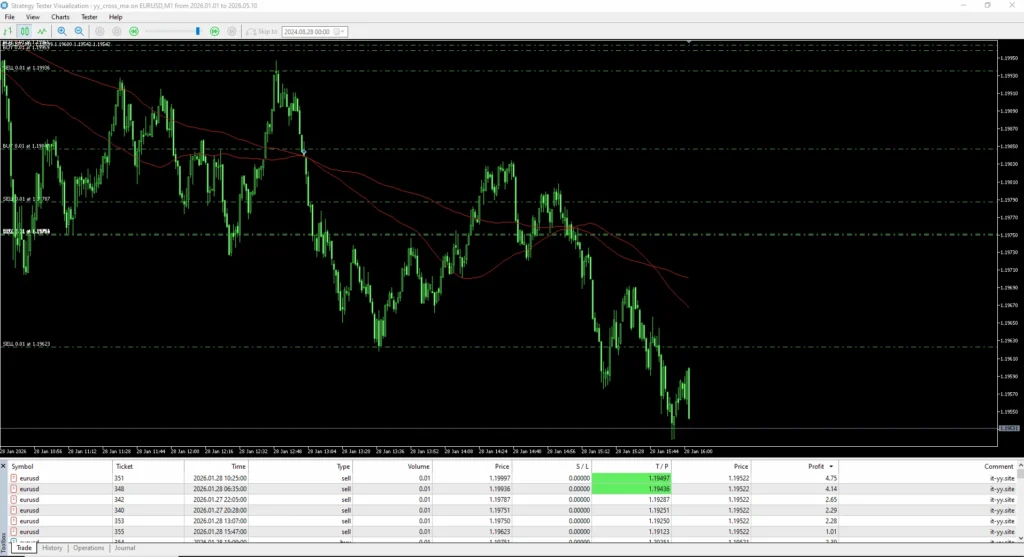Click highlighted T/P value 1.19497
1024x557 pixels.
pos(632,478)
